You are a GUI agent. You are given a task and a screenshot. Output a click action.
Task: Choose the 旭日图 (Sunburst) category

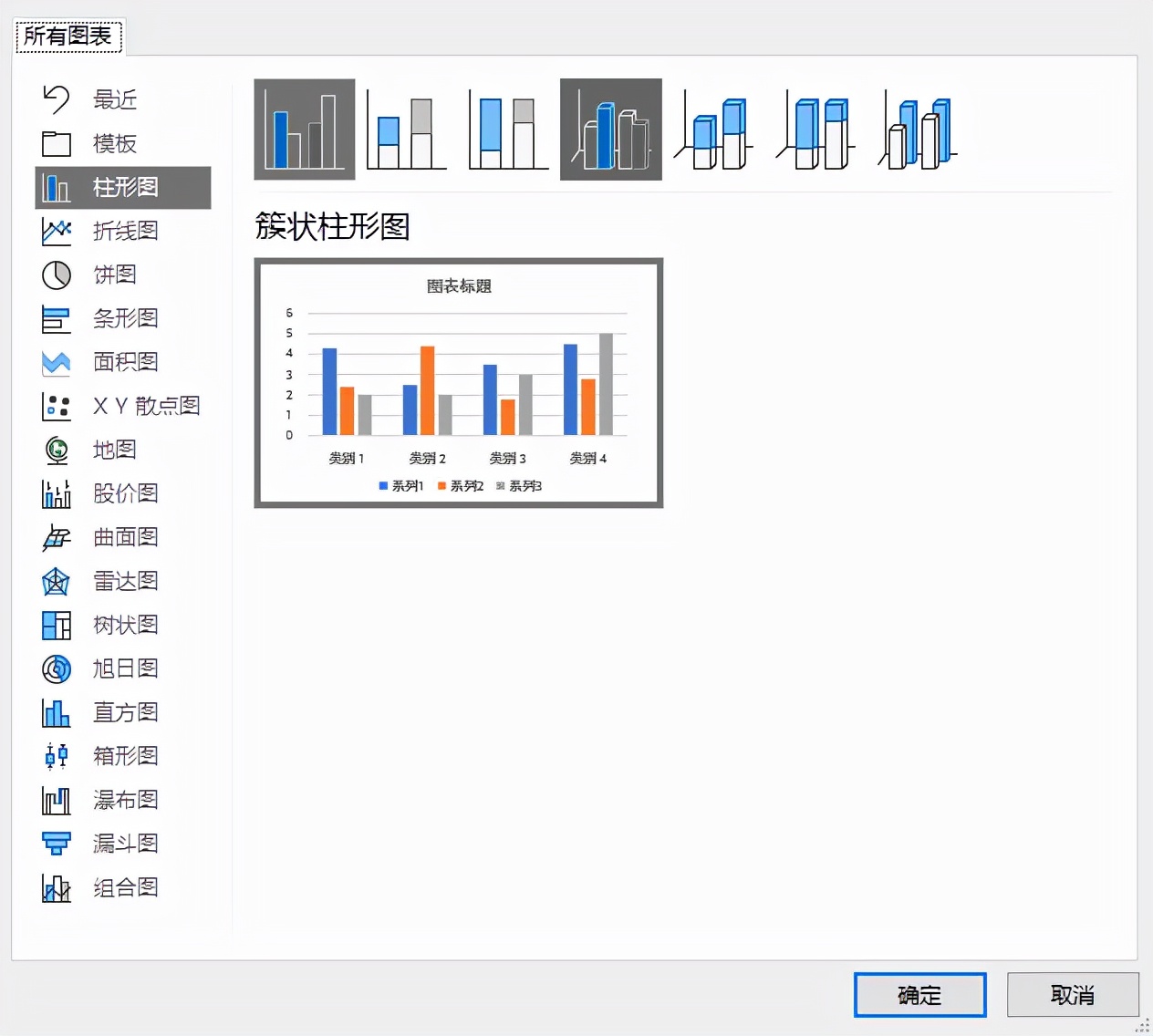tap(126, 668)
